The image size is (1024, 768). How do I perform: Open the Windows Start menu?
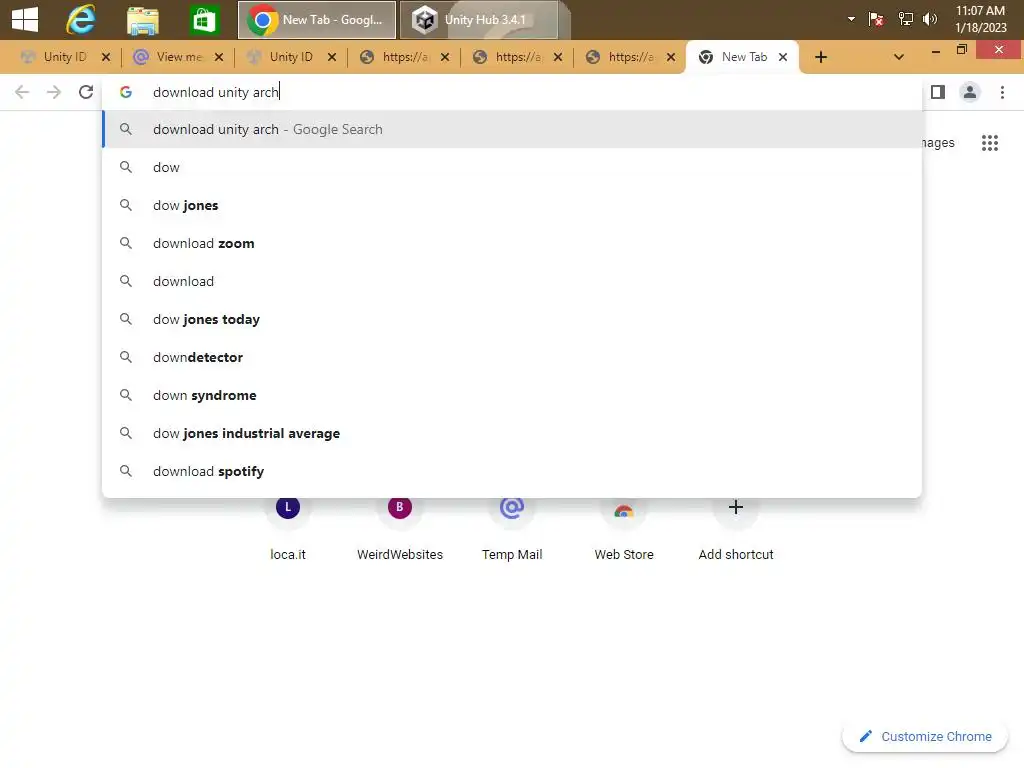click(25, 19)
